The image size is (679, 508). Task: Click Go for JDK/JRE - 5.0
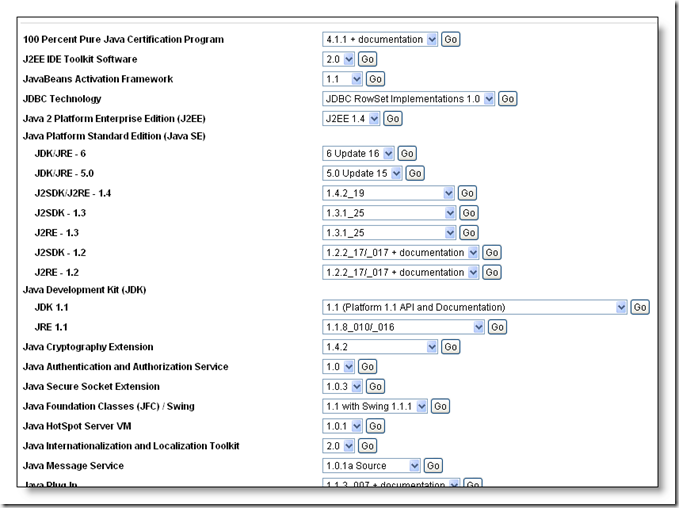415,173
